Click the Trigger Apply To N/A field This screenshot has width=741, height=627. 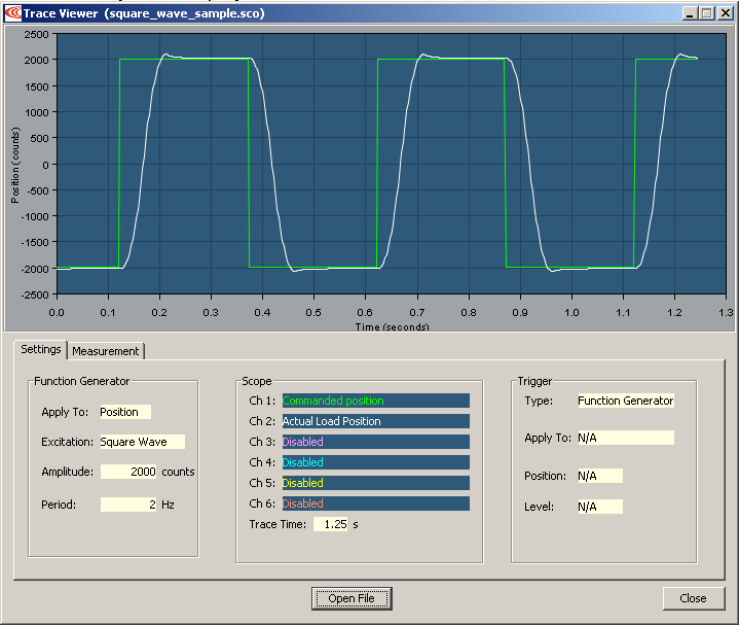[626, 438]
